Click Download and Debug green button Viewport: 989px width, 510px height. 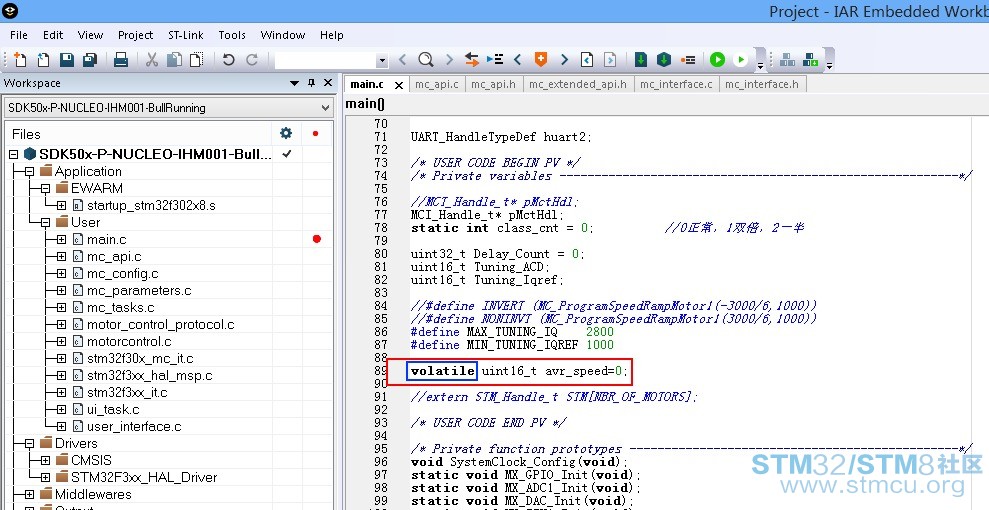click(717, 60)
